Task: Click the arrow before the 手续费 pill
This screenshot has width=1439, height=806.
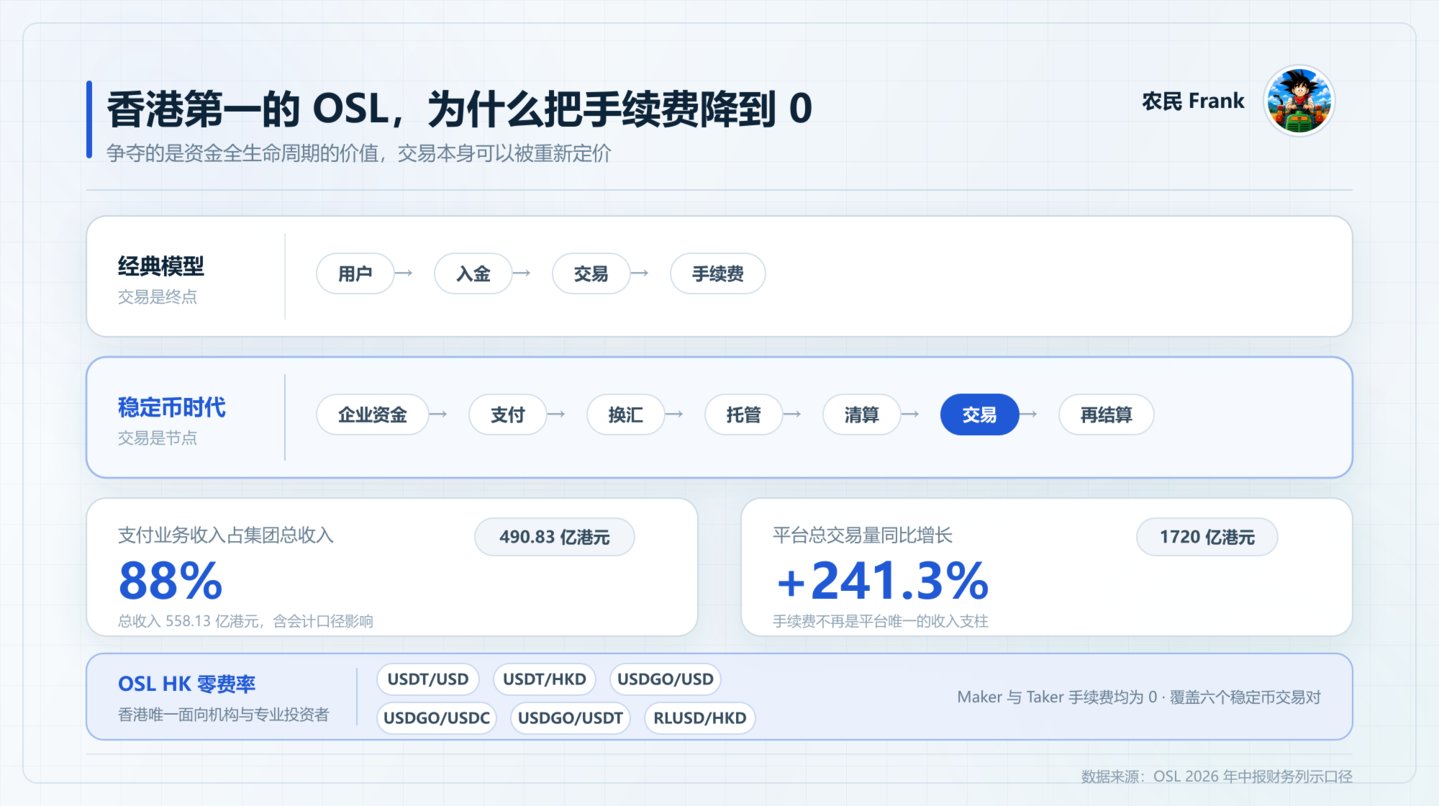Action: 640,273
